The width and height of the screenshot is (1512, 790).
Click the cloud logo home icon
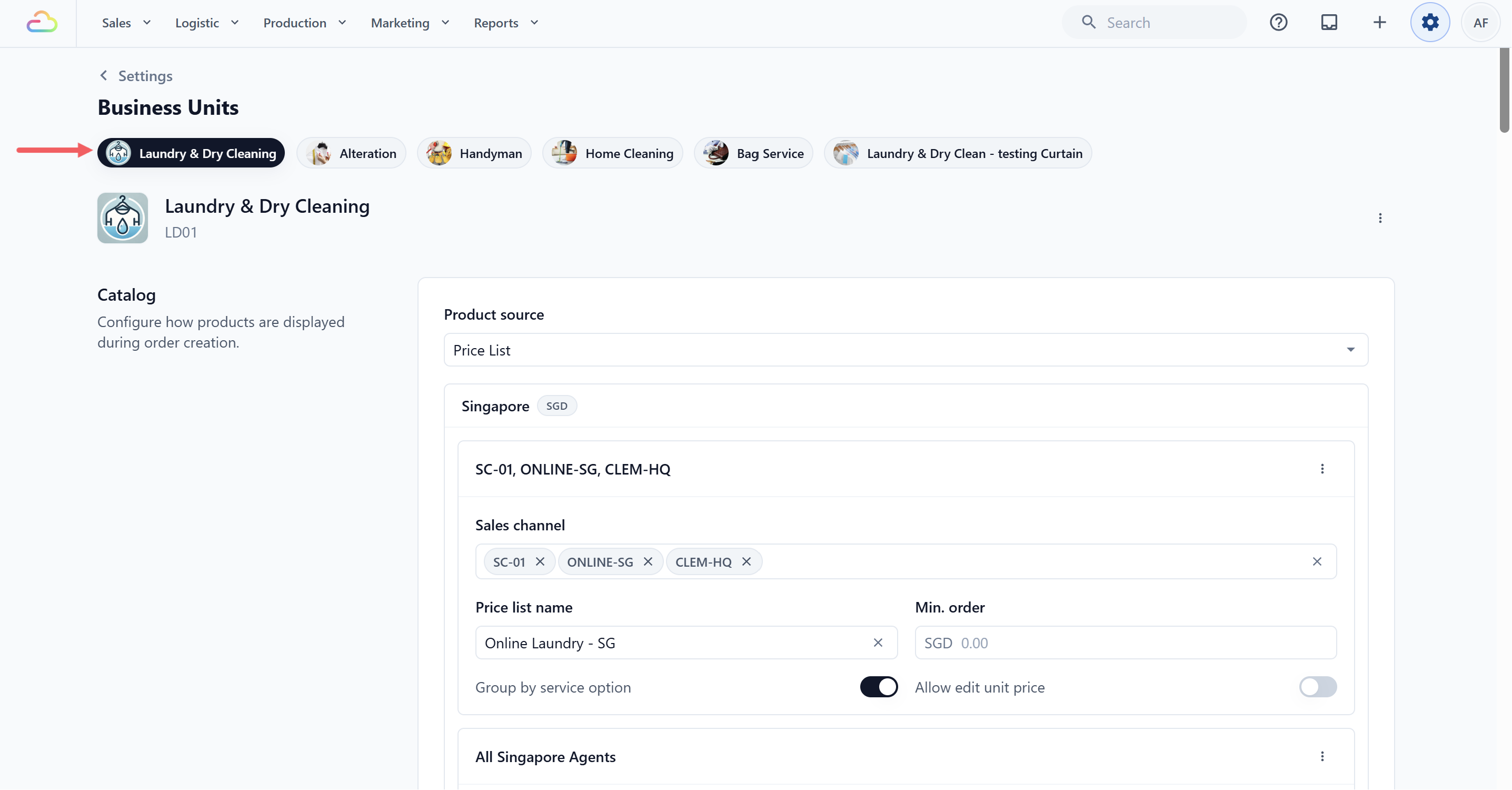(x=42, y=22)
